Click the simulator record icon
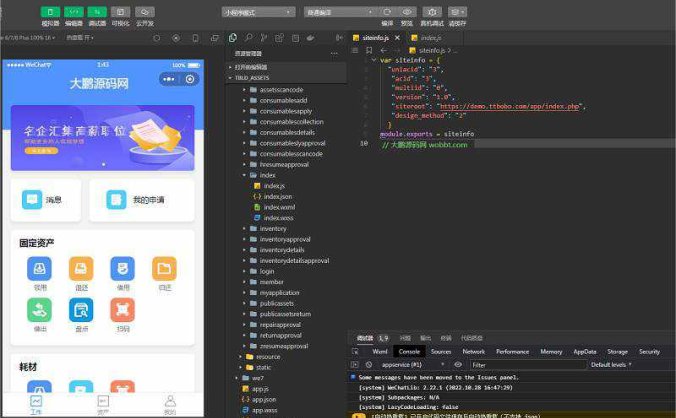 176,38
